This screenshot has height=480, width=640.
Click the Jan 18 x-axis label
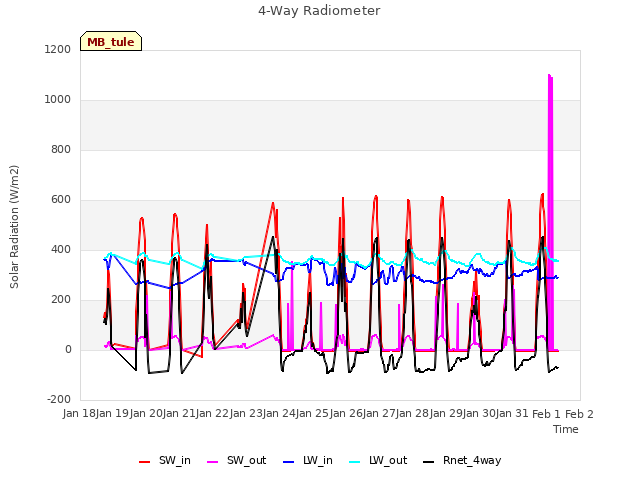80,414
